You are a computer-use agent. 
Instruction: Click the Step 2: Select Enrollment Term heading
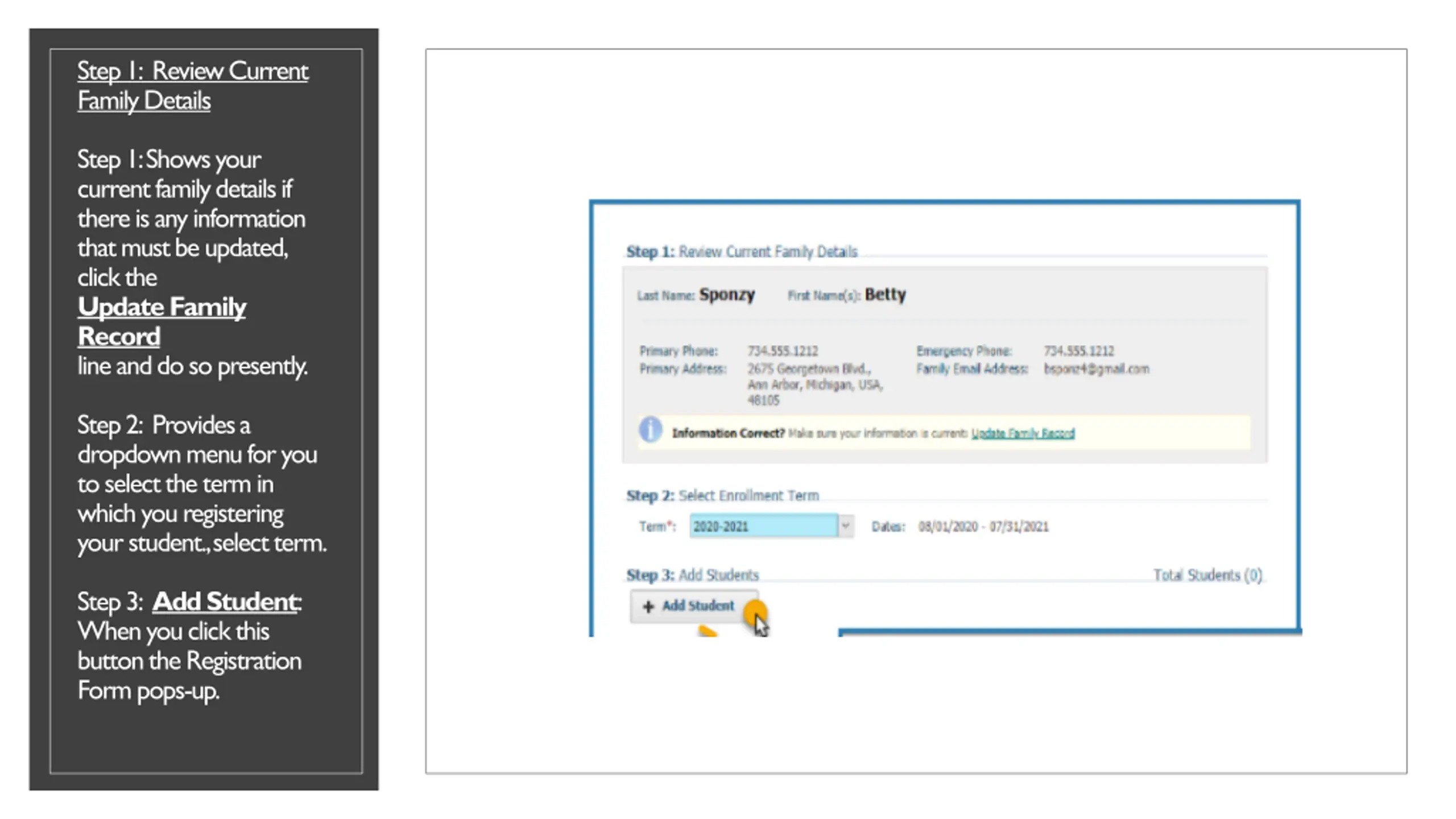coord(723,495)
